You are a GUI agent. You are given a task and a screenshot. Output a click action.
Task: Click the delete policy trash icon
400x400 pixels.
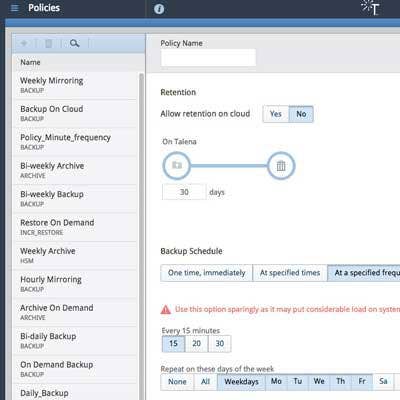click(49, 43)
